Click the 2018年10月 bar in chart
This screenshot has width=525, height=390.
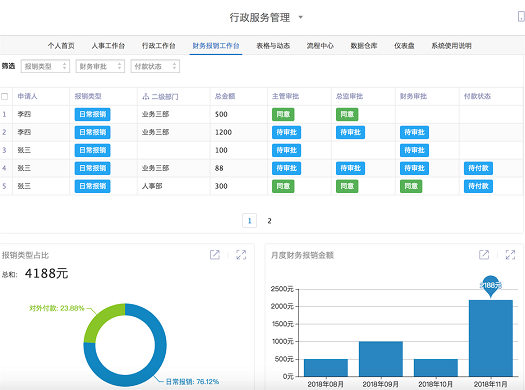[436, 368]
